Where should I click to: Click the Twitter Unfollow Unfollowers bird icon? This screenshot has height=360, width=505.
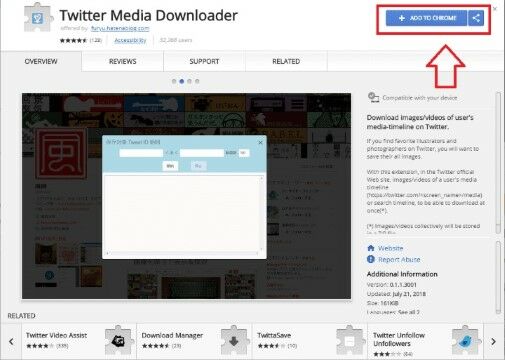(x=465, y=341)
